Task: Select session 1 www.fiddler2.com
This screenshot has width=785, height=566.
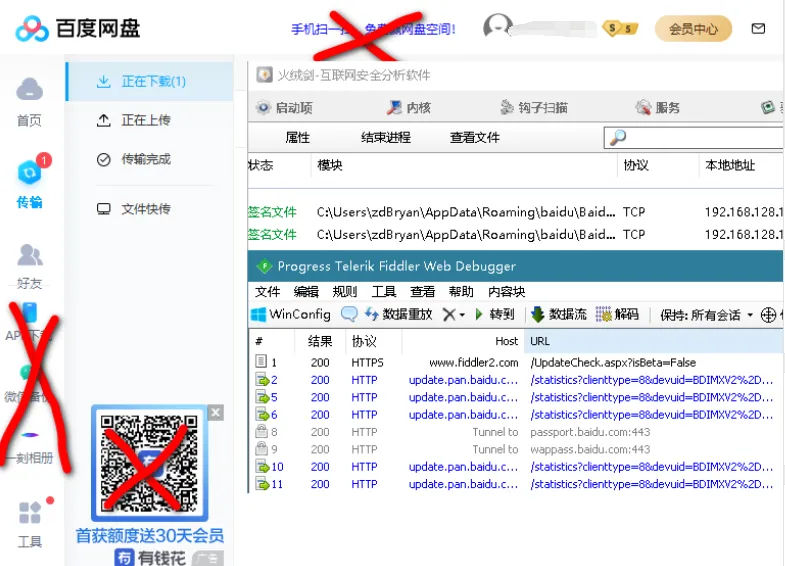Action: (516, 362)
